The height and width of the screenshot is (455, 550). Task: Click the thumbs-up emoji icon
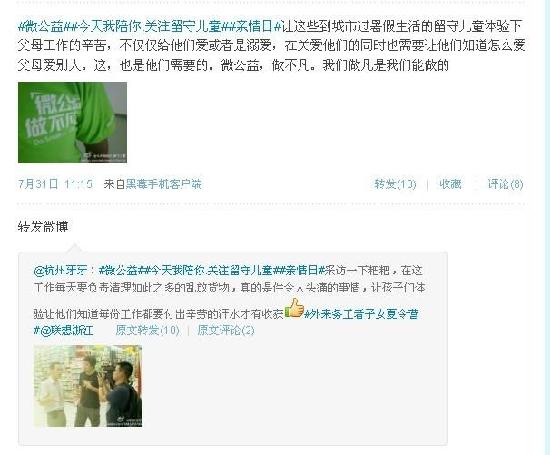(x=294, y=308)
